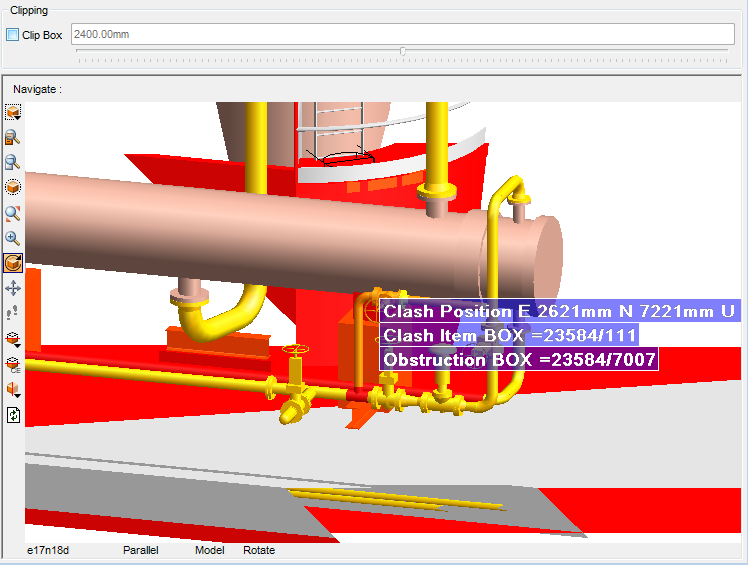Viewport: 748px width, 565px height.
Task: Click the e17n18d view direction status text
Action: coord(48,550)
